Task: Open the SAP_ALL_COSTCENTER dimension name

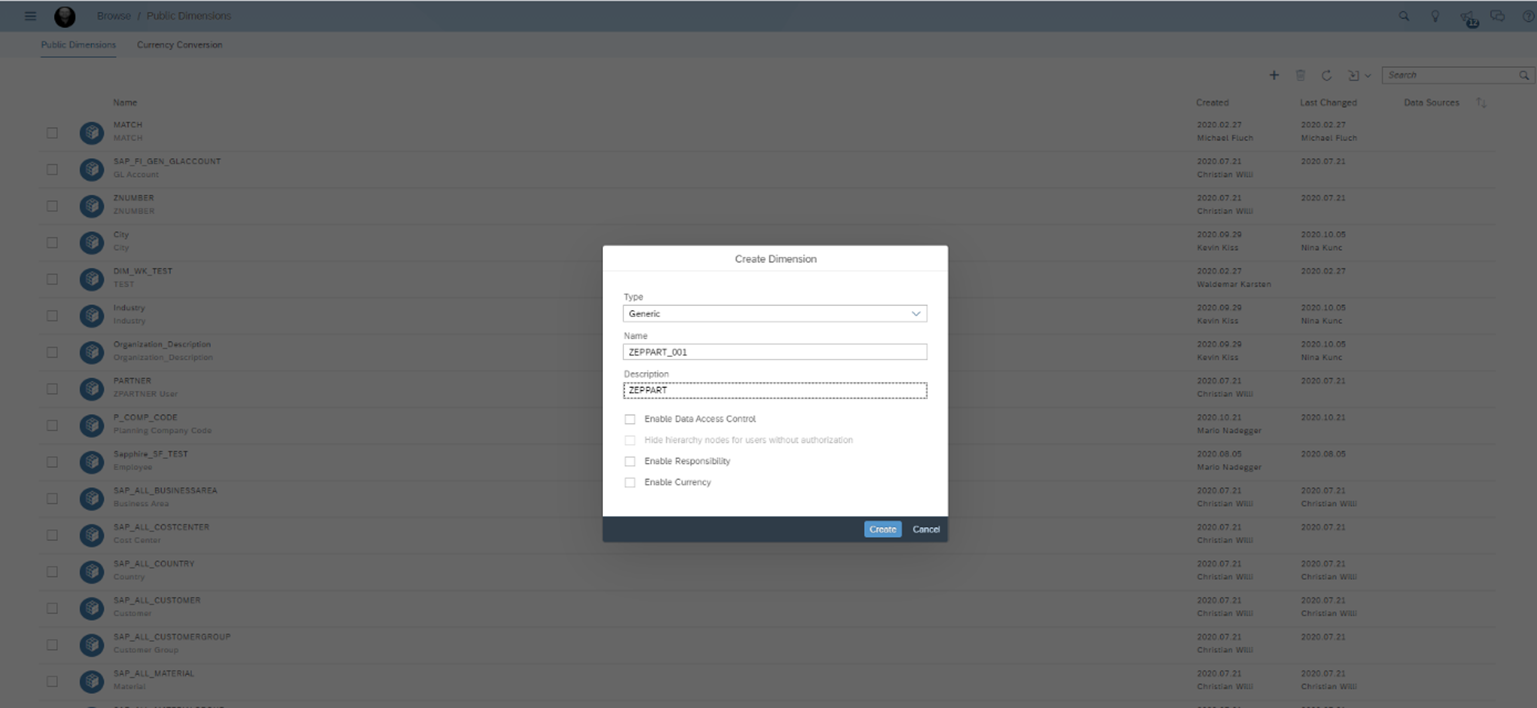Action: [161, 527]
